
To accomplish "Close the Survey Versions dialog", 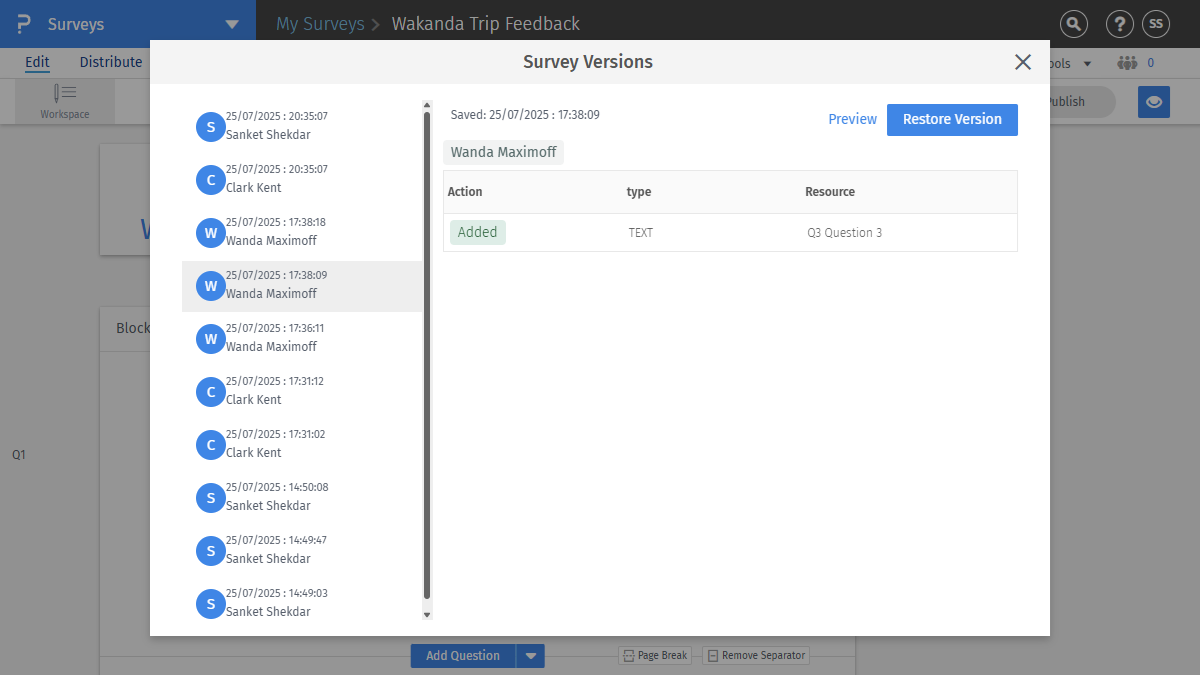I will [x=1023, y=62].
